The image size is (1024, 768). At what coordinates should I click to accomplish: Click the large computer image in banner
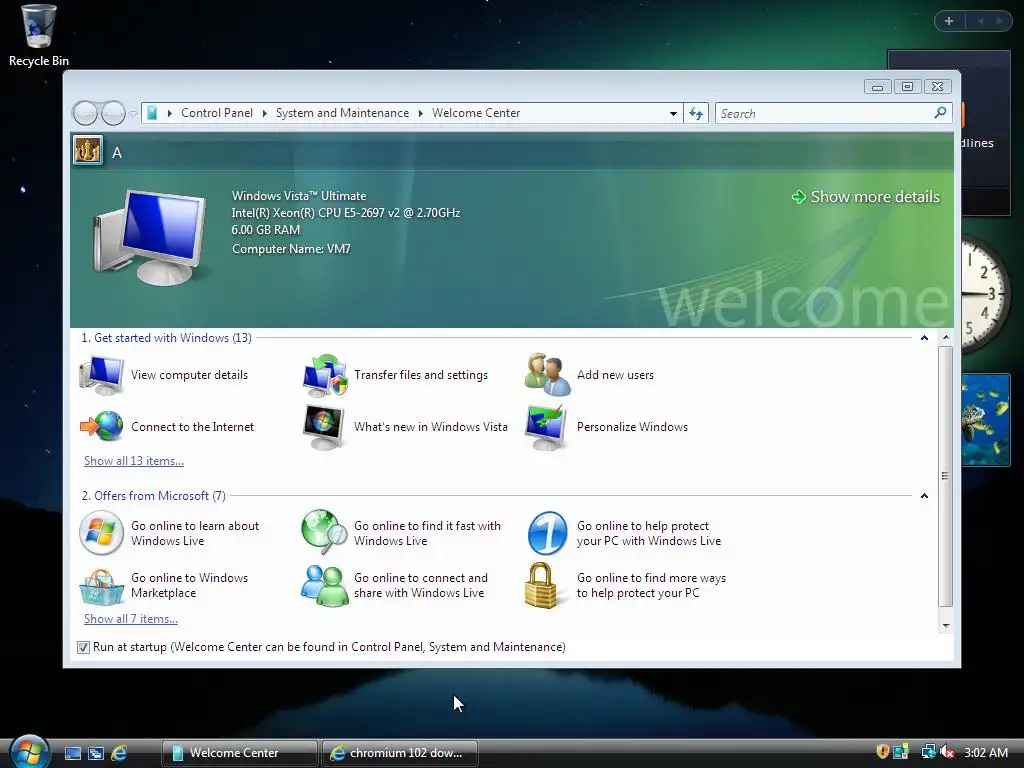[150, 238]
